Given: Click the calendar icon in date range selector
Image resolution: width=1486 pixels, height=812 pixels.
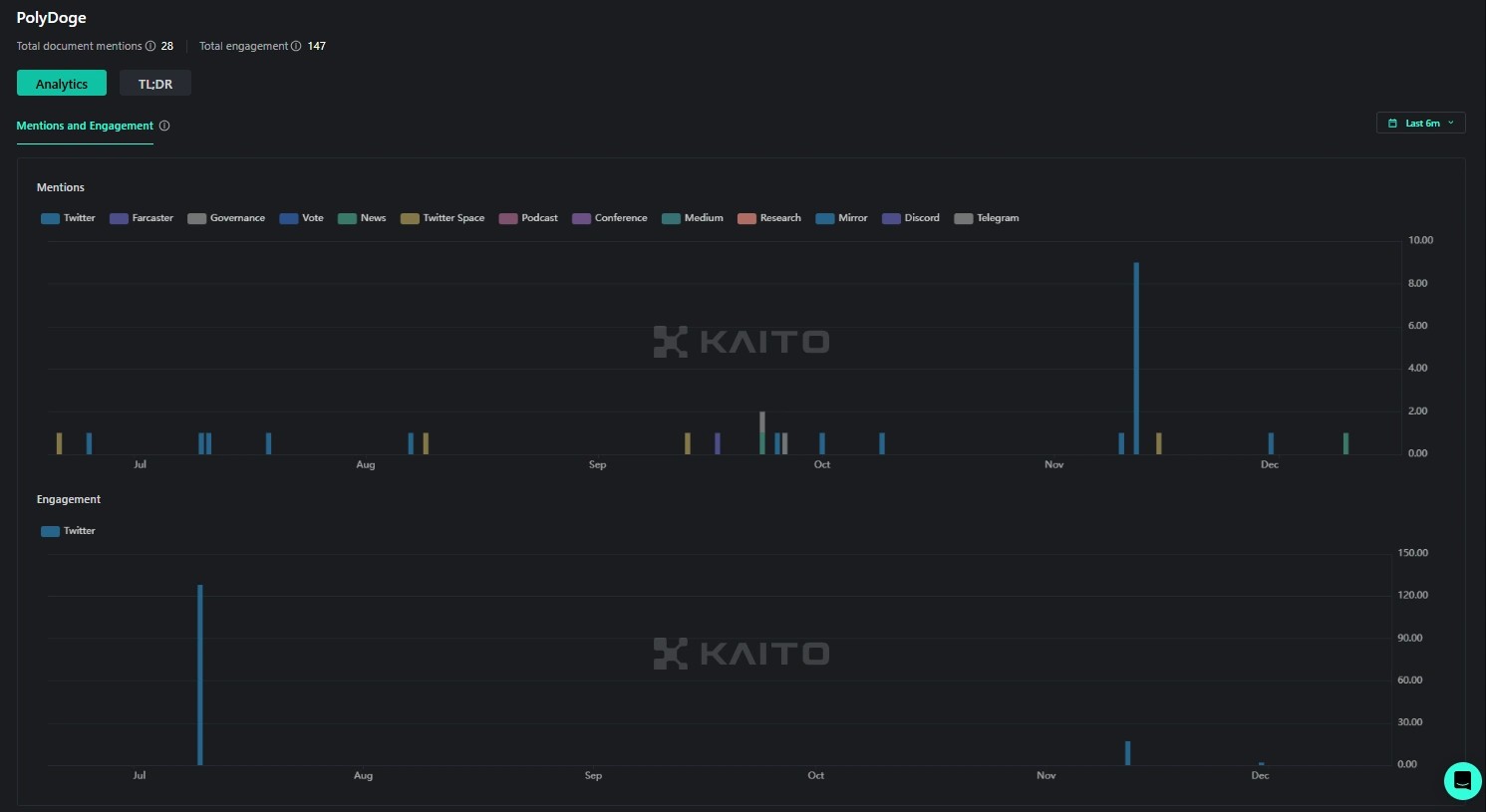Looking at the screenshot, I should click(1392, 124).
